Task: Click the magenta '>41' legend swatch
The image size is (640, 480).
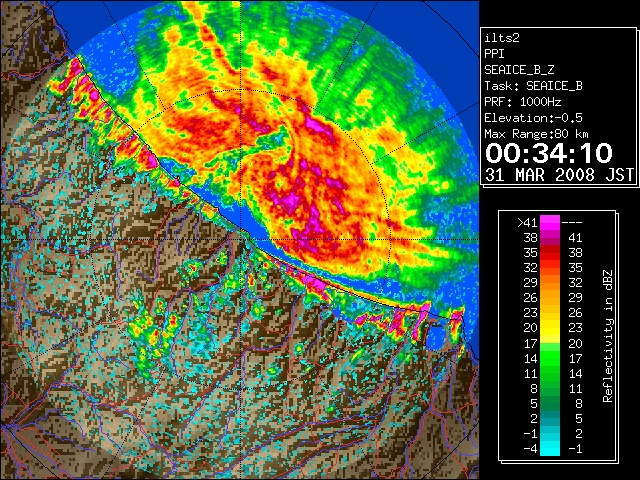Action: [550, 222]
